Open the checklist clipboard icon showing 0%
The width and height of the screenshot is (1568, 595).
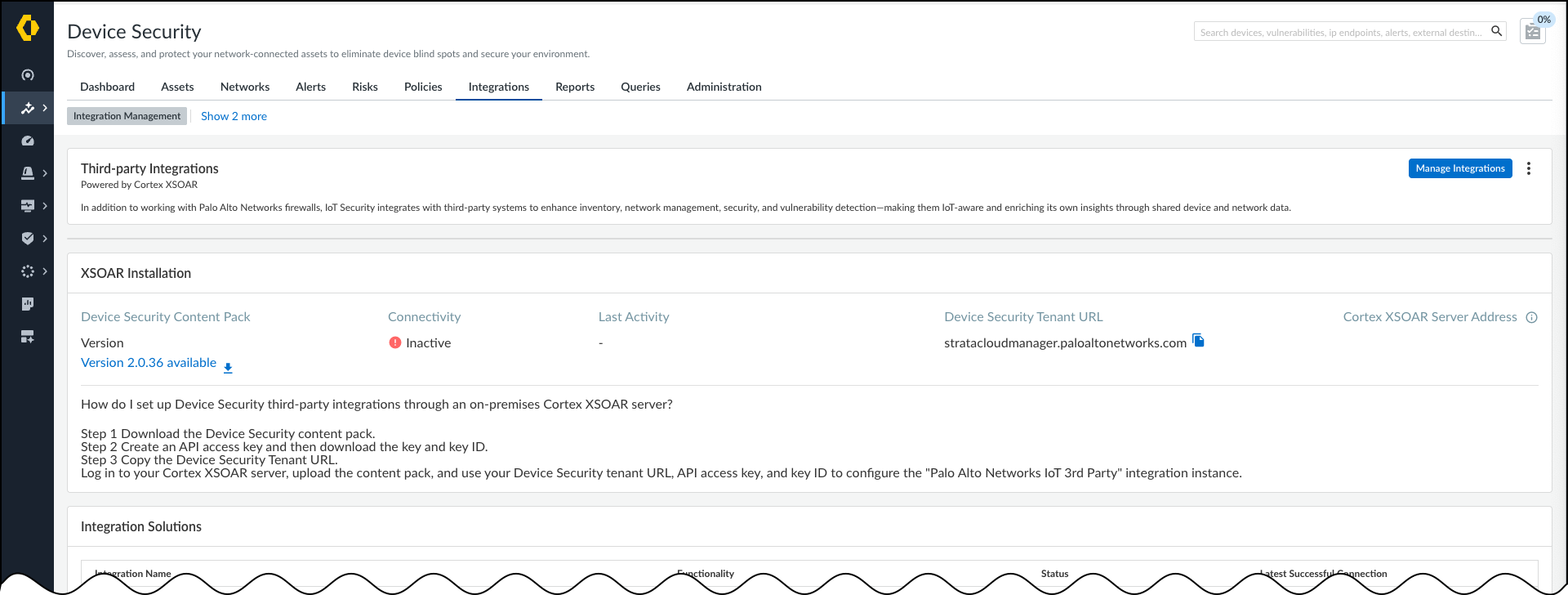pos(1533,32)
